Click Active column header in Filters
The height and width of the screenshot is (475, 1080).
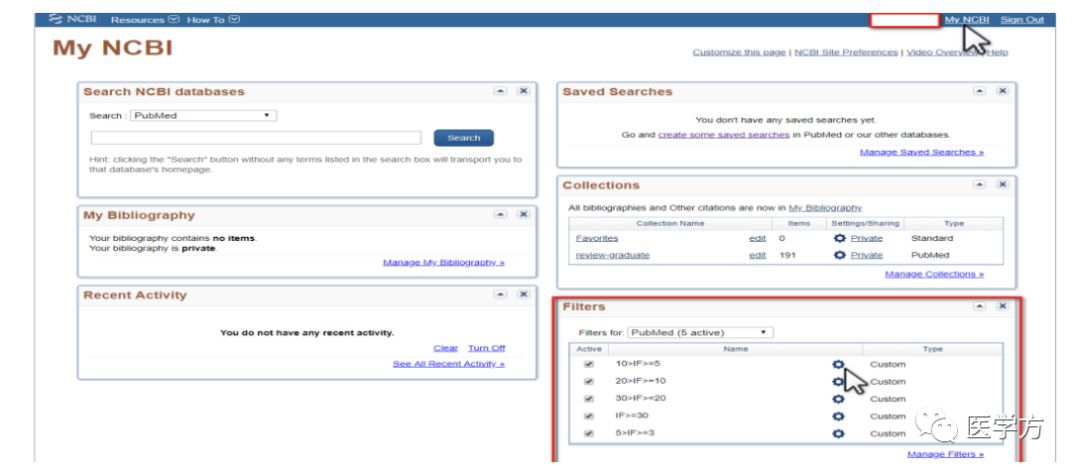coord(589,349)
